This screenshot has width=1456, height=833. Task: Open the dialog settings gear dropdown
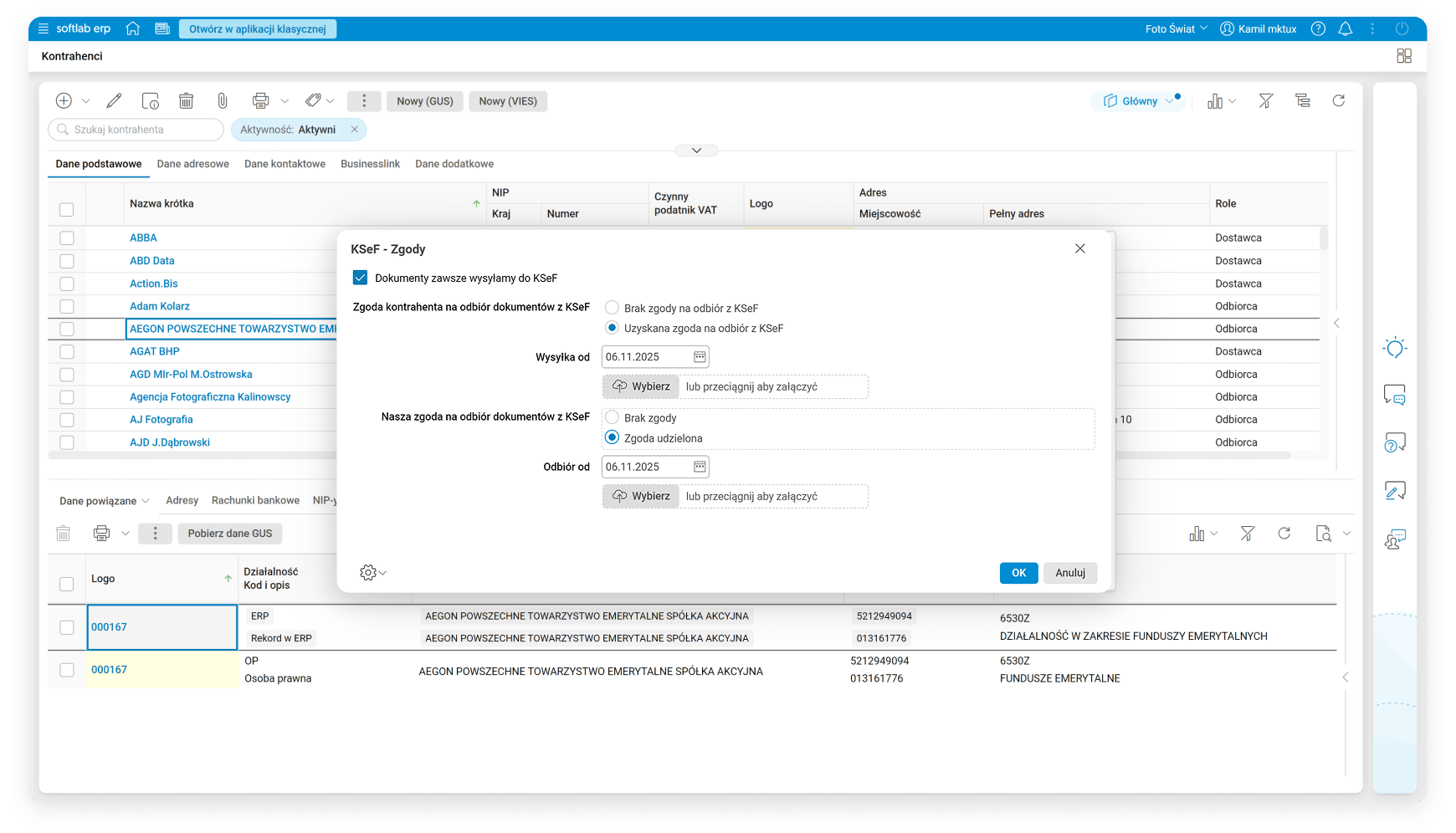372,573
